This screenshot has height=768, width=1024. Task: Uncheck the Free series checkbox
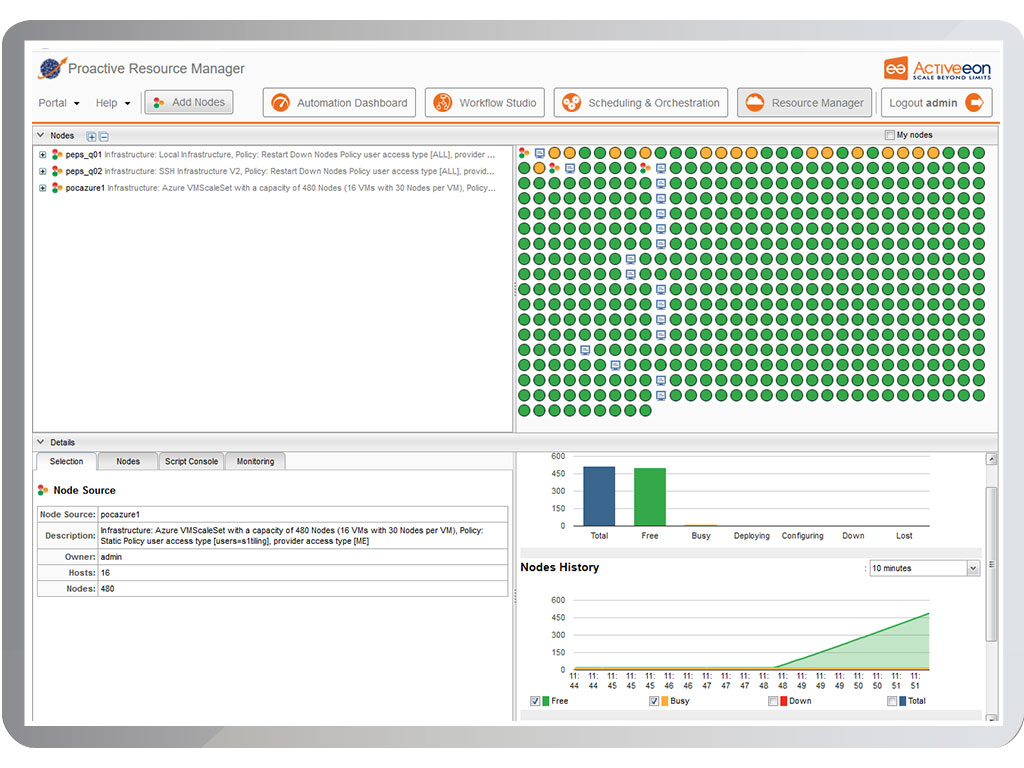coord(535,701)
